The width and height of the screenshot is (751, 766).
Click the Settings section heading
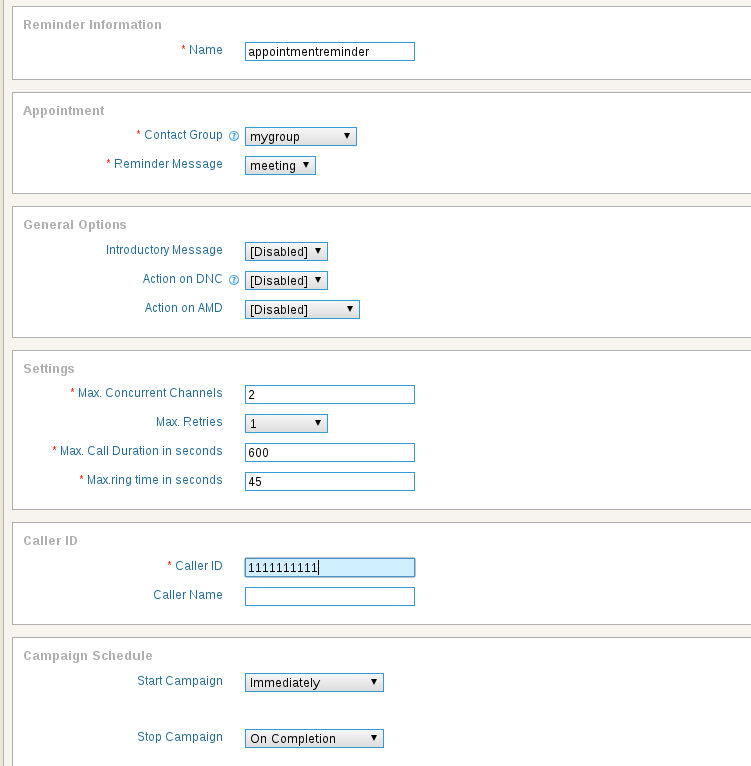(49, 369)
